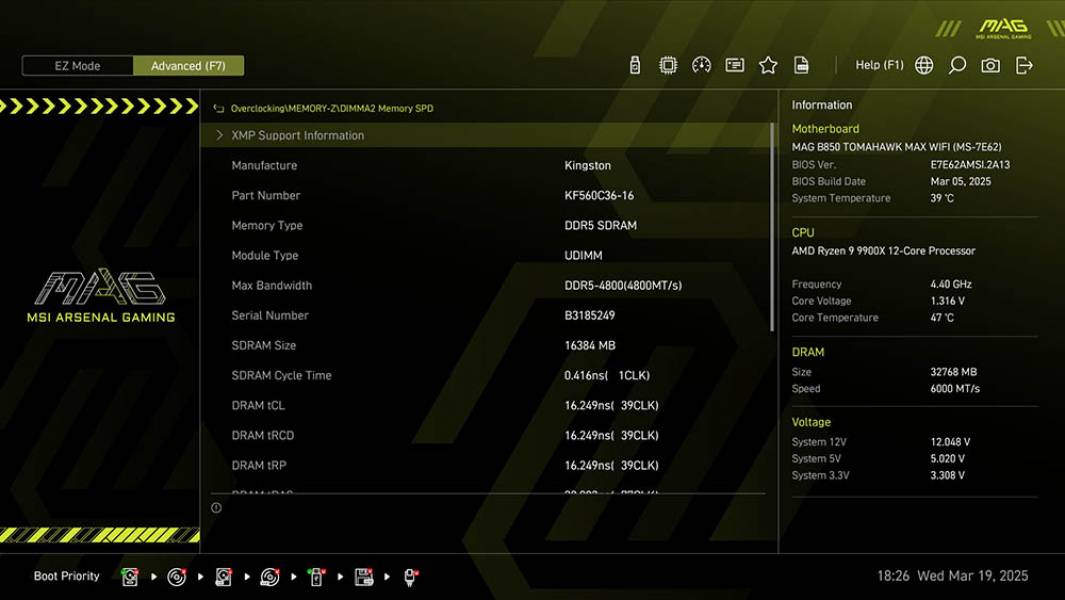The image size is (1065, 600).
Task: Click the System 12V 12.048 V reading
Action: click(950, 442)
